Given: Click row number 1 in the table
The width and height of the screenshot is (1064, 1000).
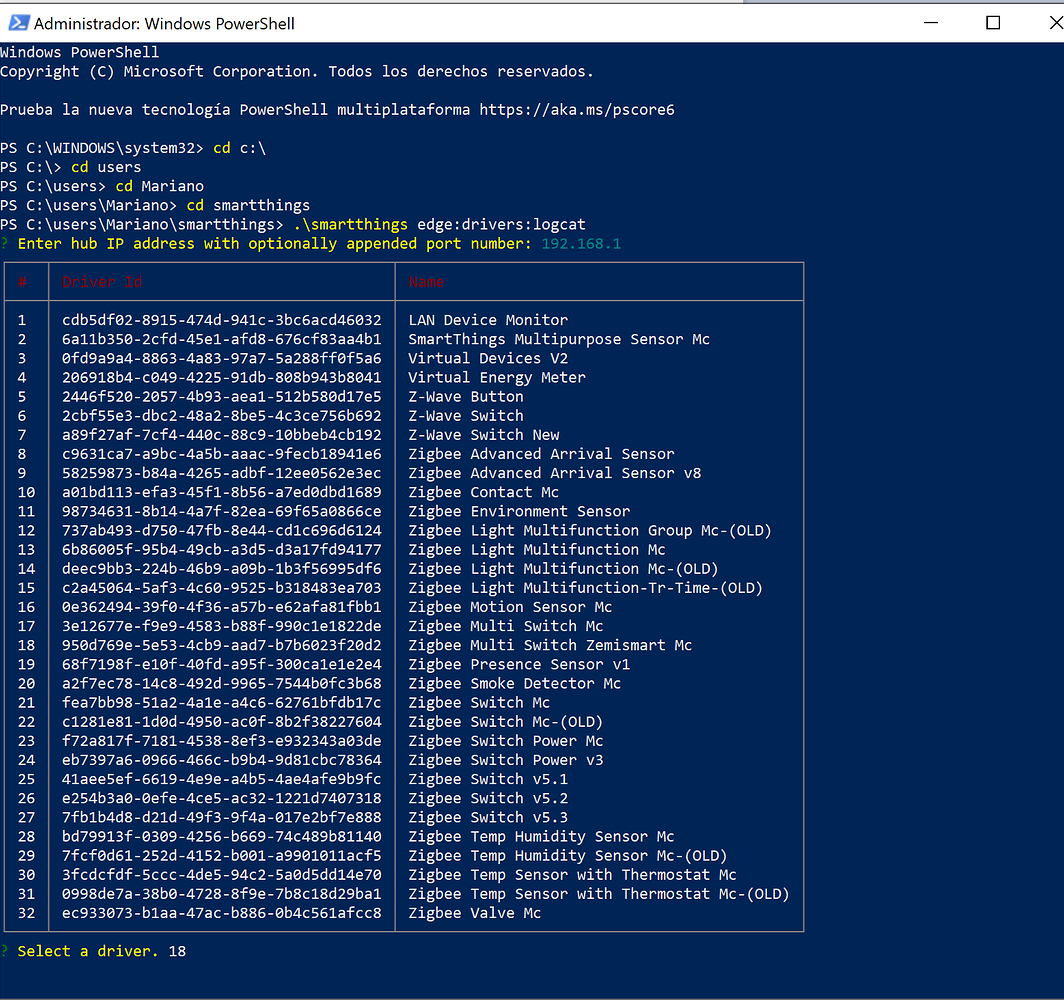Looking at the screenshot, I should pyautogui.click(x=22, y=320).
